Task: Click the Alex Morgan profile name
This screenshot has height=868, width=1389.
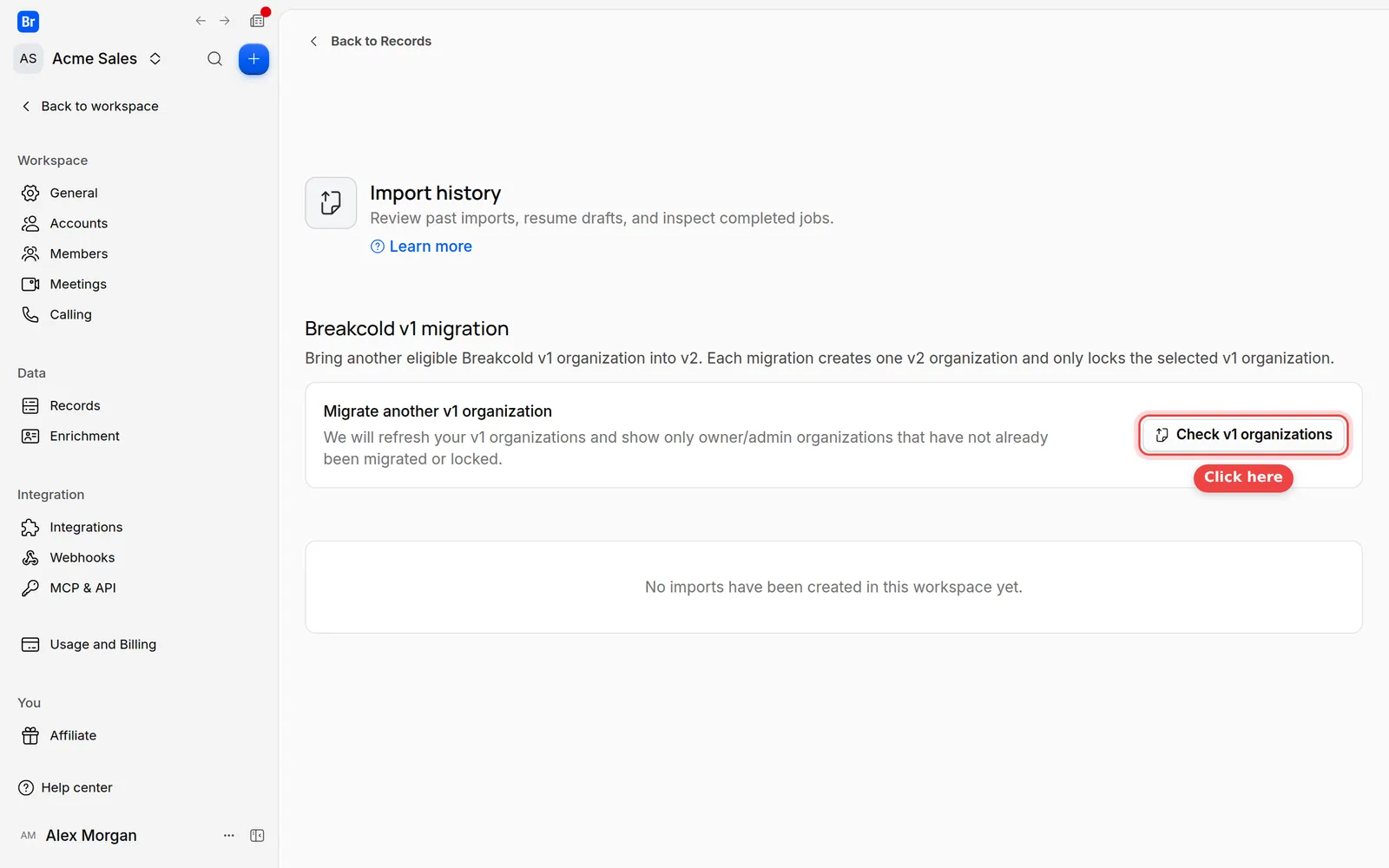Action: click(91, 835)
